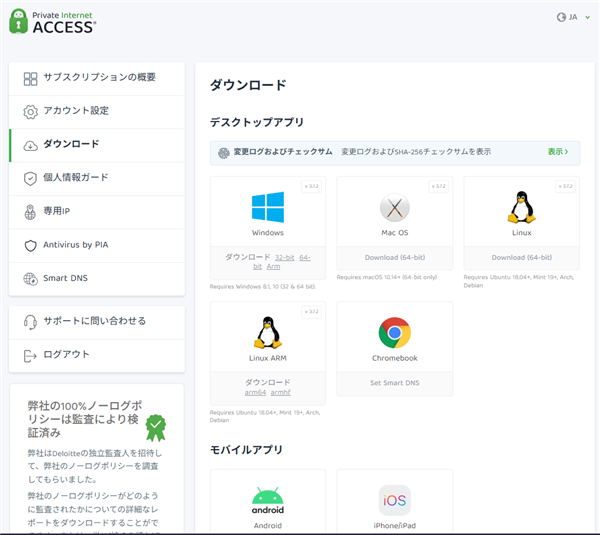Open サポートに問い合わせる link
Image resolution: width=600 pixels, height=535 pixels.
point(97,322)
